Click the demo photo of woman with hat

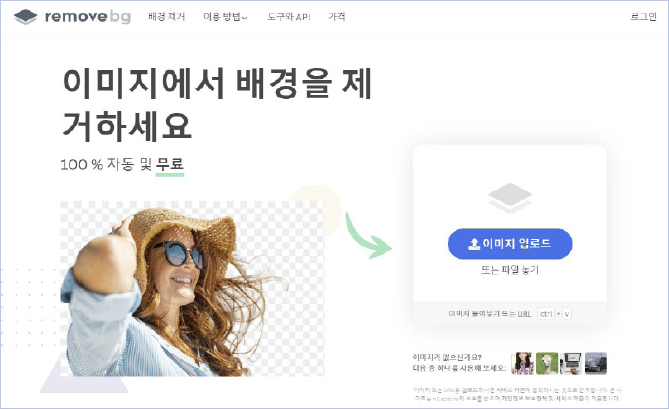[192, 289]
